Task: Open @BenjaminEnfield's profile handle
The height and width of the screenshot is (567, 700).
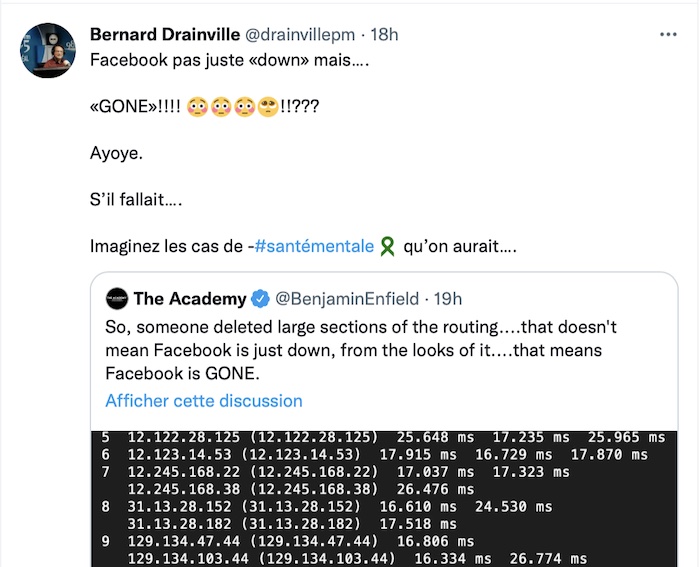Action: pyautogui.click(x=347, y=299)
